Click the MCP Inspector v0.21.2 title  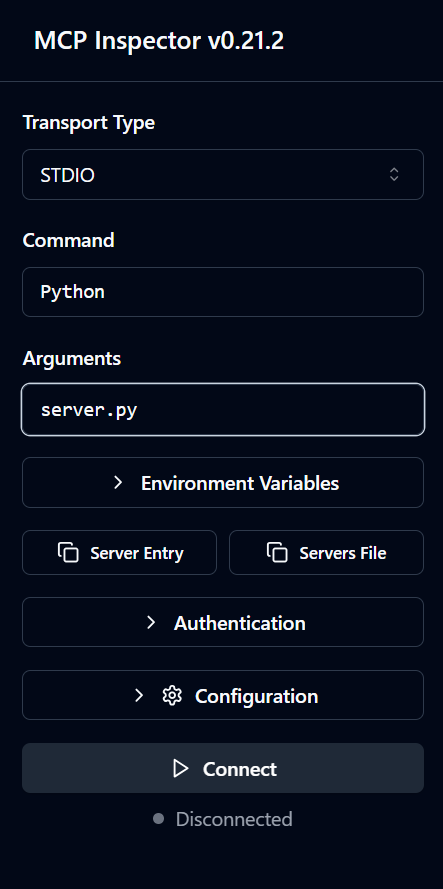pos(159,41)
